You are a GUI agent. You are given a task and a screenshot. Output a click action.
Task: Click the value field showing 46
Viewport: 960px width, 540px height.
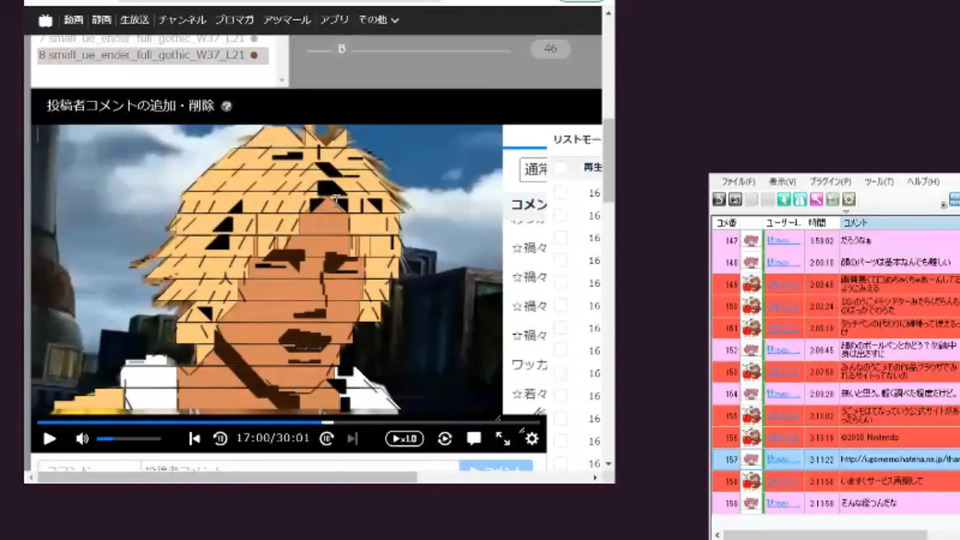[x=550, y=49]
